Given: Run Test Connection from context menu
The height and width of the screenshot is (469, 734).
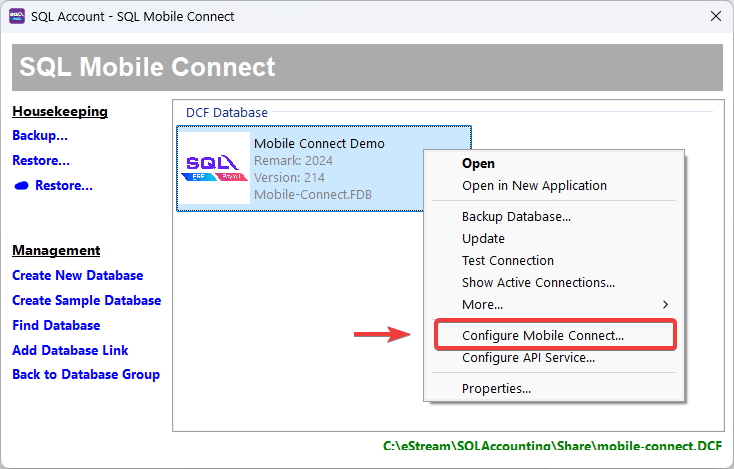Looking at the screenshot, I should click(x=507, y=260).
